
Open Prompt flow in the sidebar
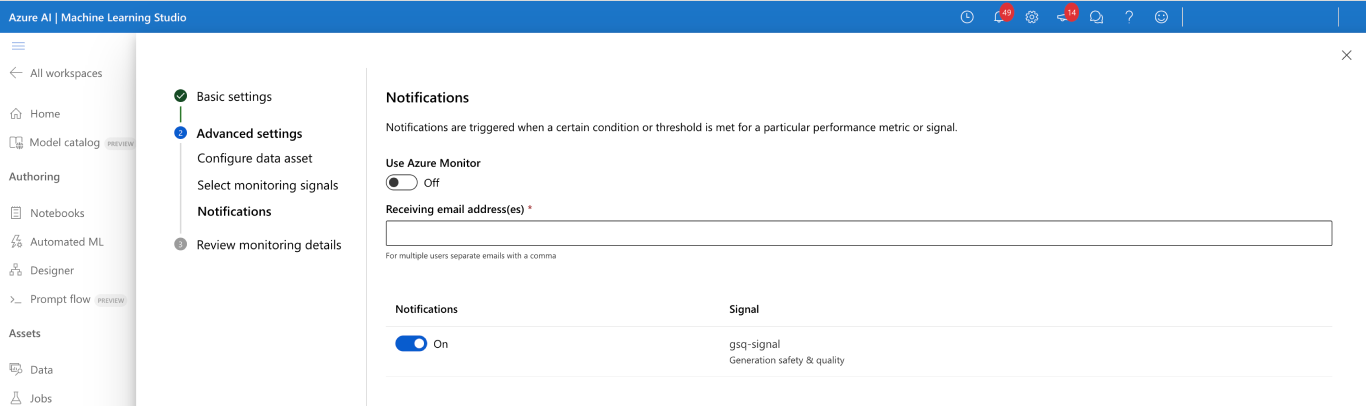(60, 299)
